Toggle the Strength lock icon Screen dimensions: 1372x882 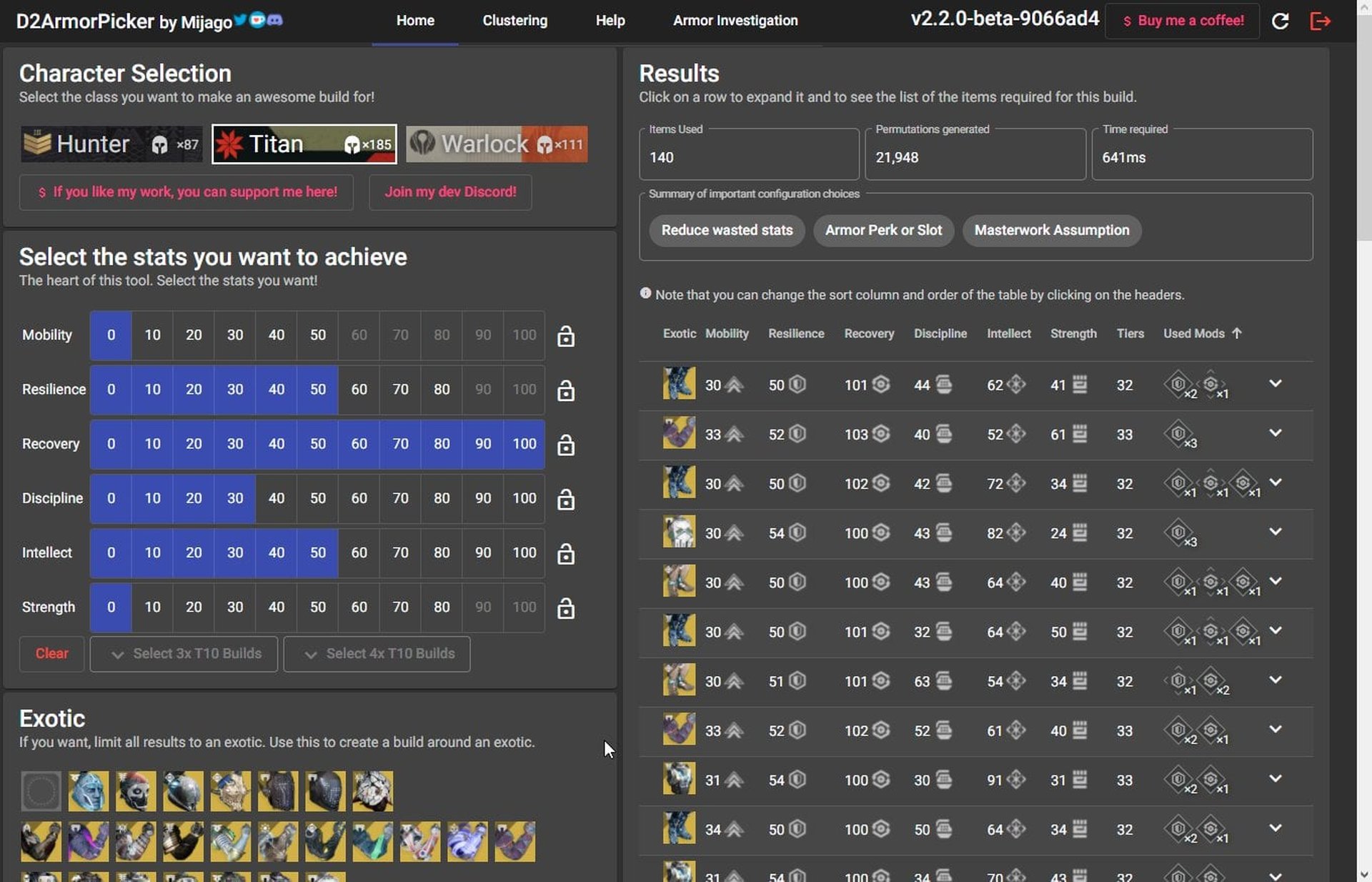click(566, 608)
